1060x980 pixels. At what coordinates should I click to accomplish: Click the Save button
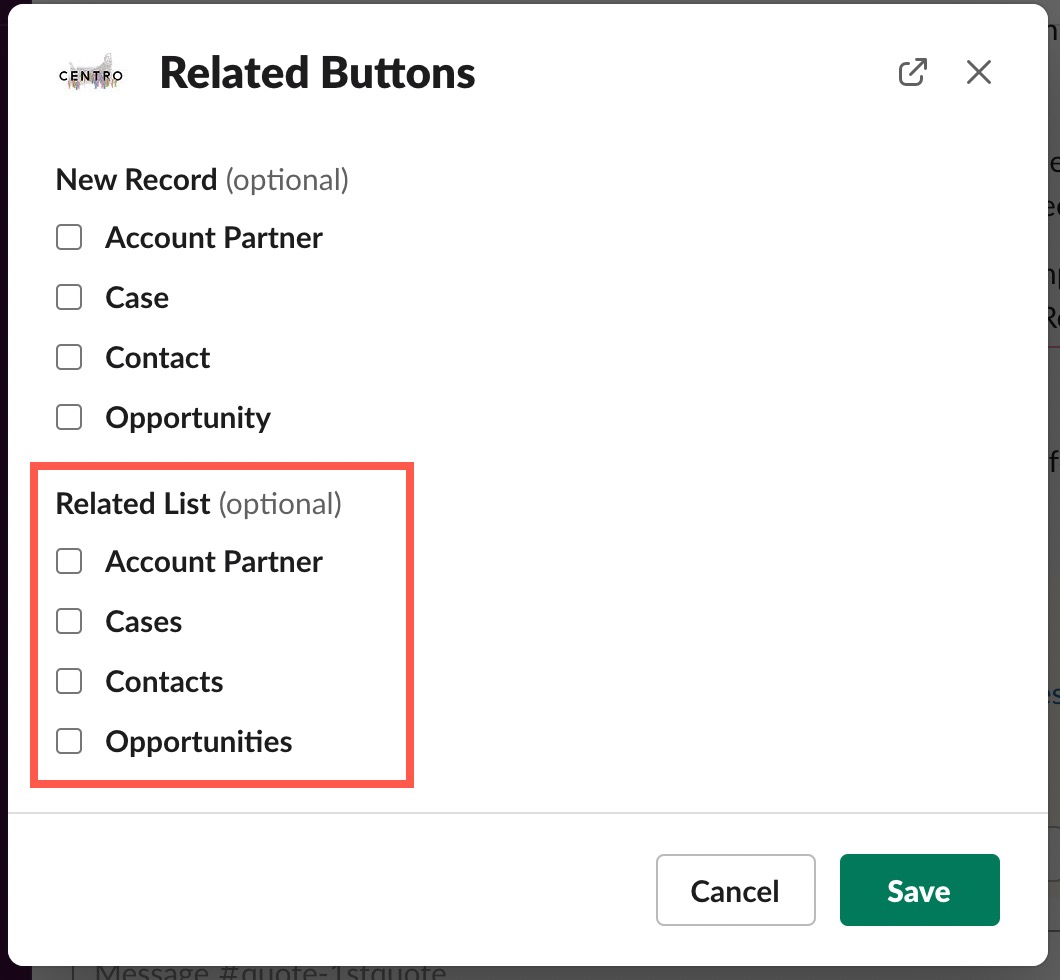click(x=919, y=889)
